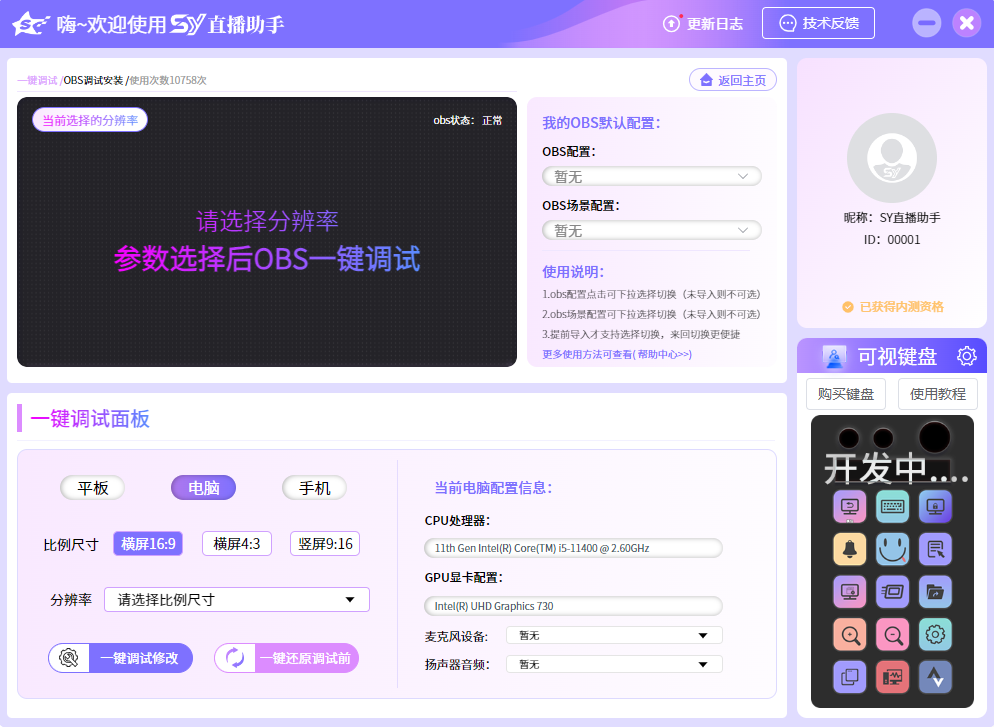Open settings gear next to 可视键盘 title
This screenshot has height=727, width=994.
[964, 355]
